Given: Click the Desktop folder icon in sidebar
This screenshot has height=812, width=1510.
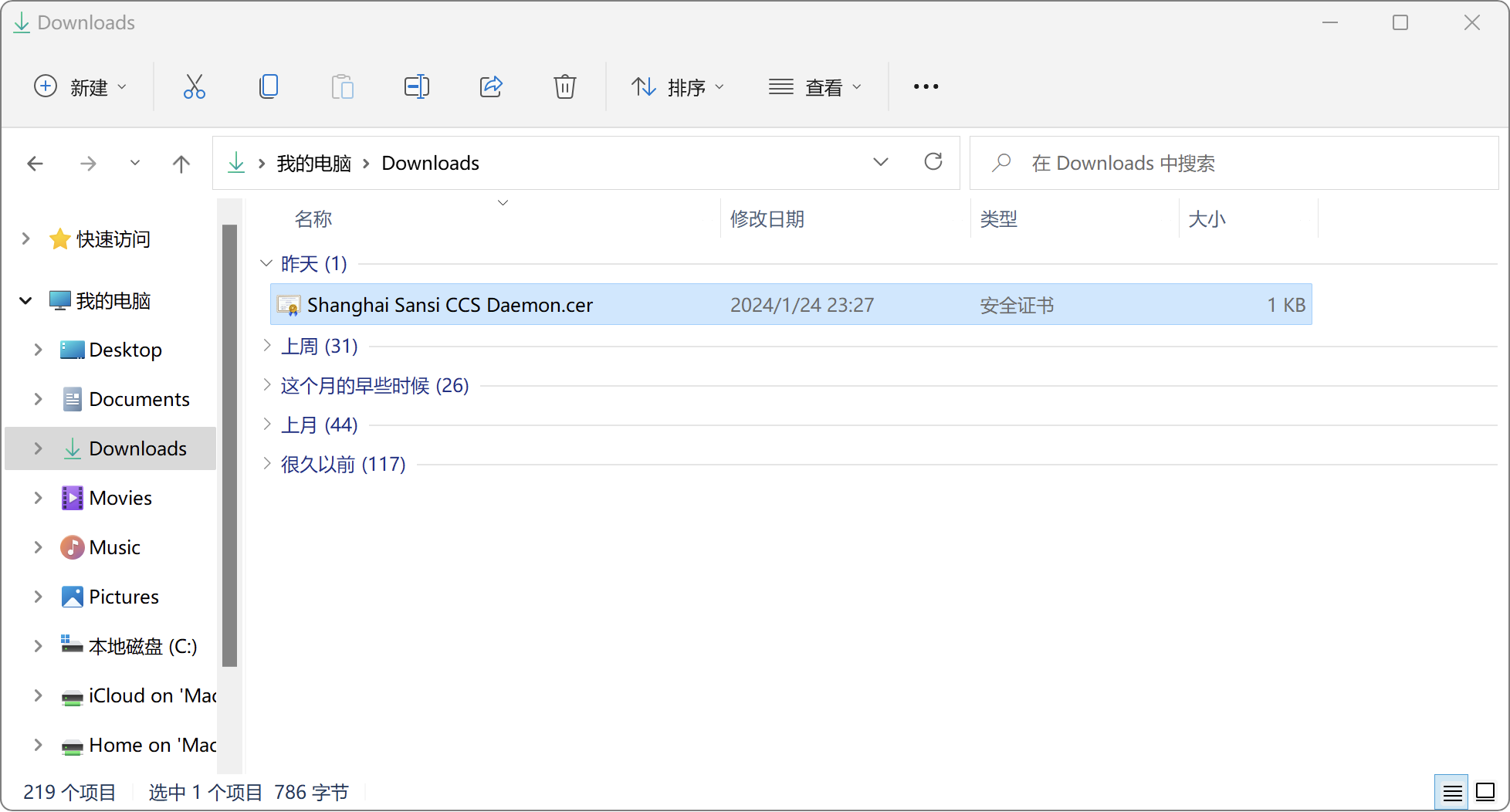Looking at the screenshot, I should (x=72, y=350).
